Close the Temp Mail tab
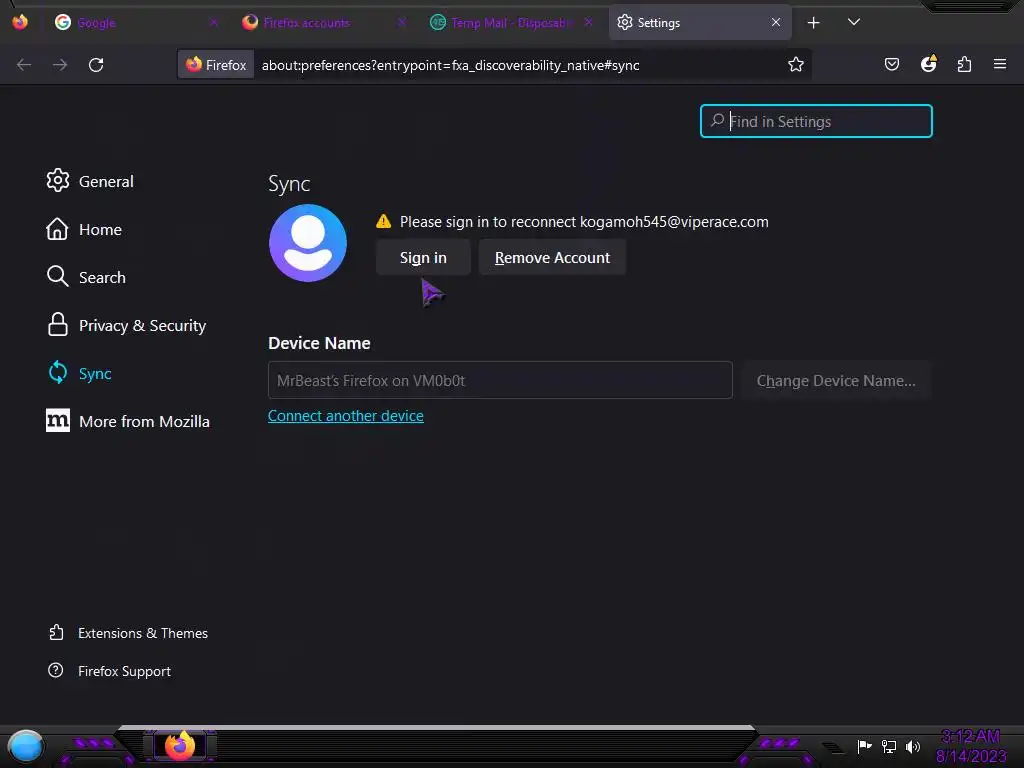This screenshot has width=1024, height=768. 588,23
